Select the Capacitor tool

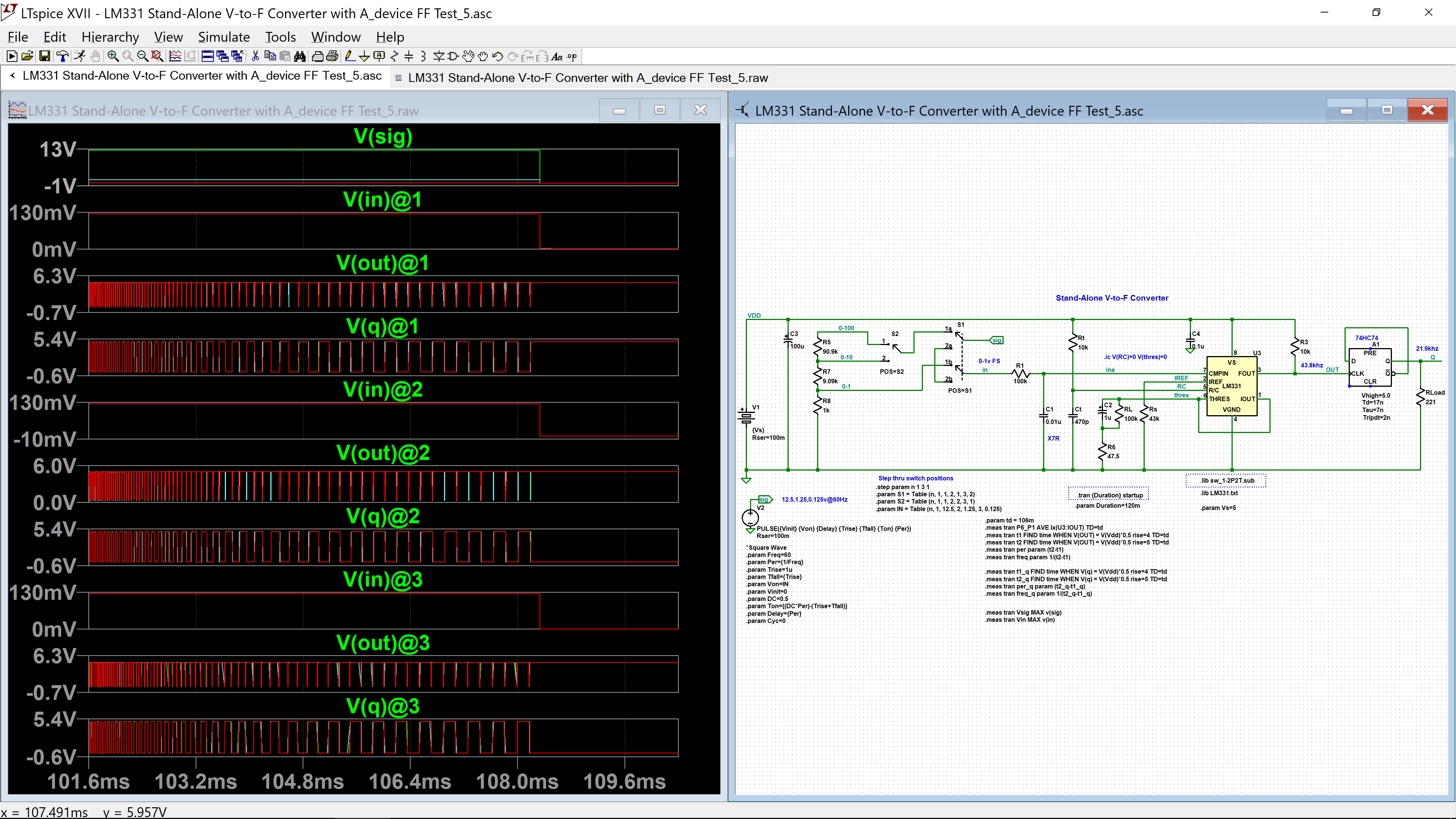409,56
